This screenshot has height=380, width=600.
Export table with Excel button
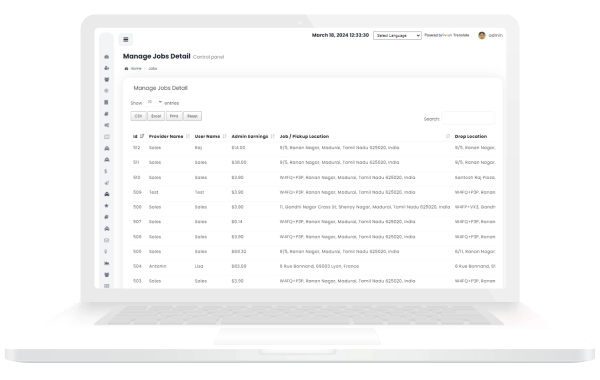[x=156, y=116]
